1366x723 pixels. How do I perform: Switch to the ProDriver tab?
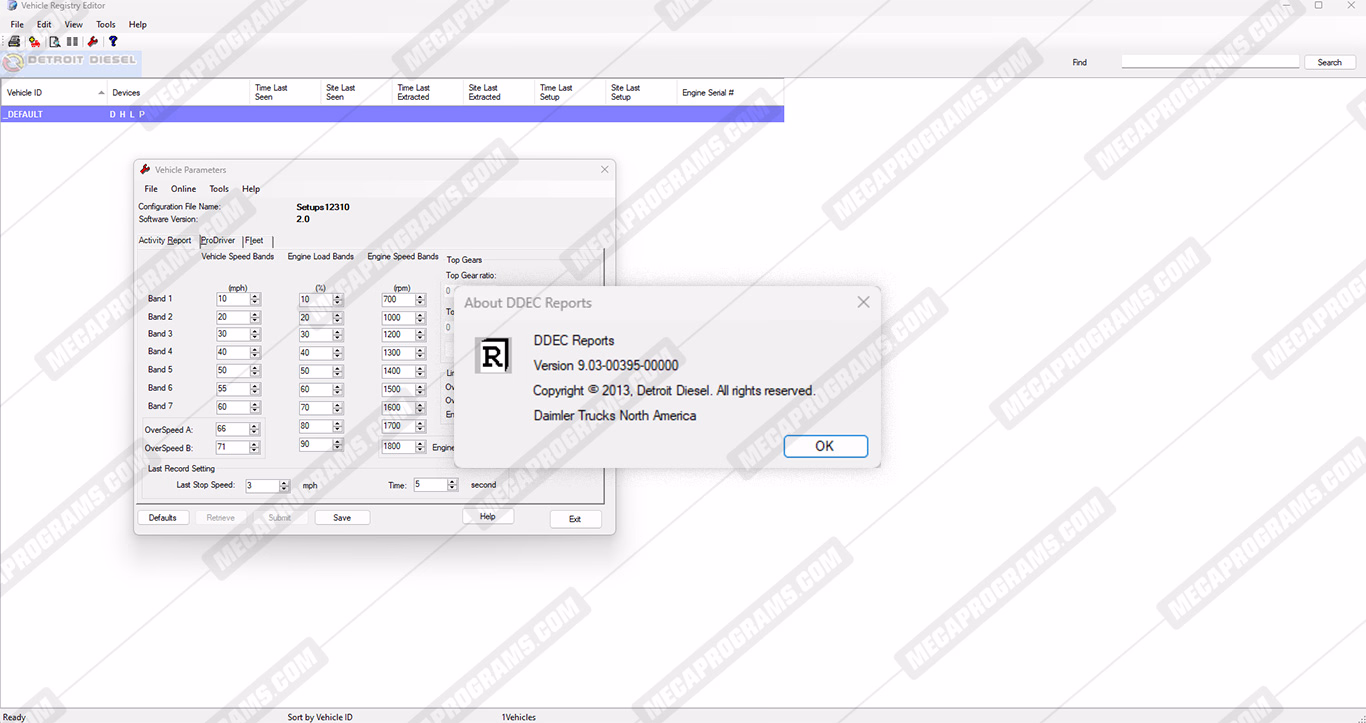click(219, 241)
